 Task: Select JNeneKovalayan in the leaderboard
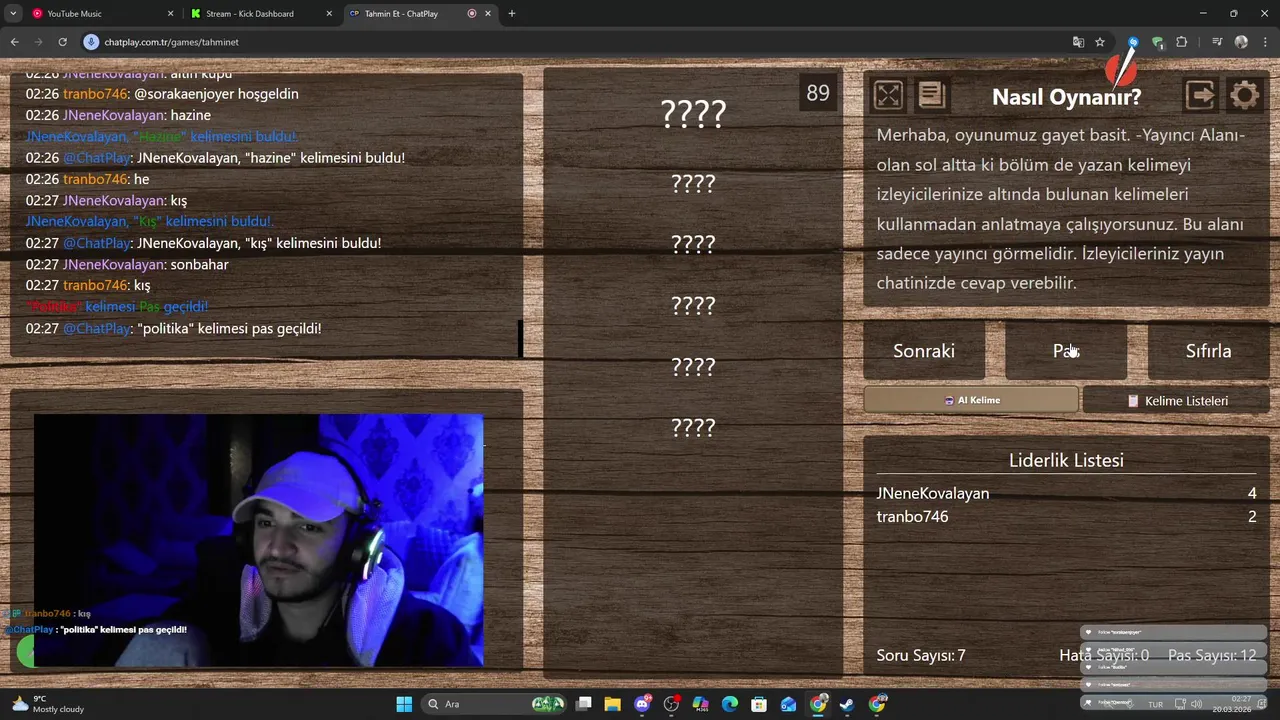932,493
